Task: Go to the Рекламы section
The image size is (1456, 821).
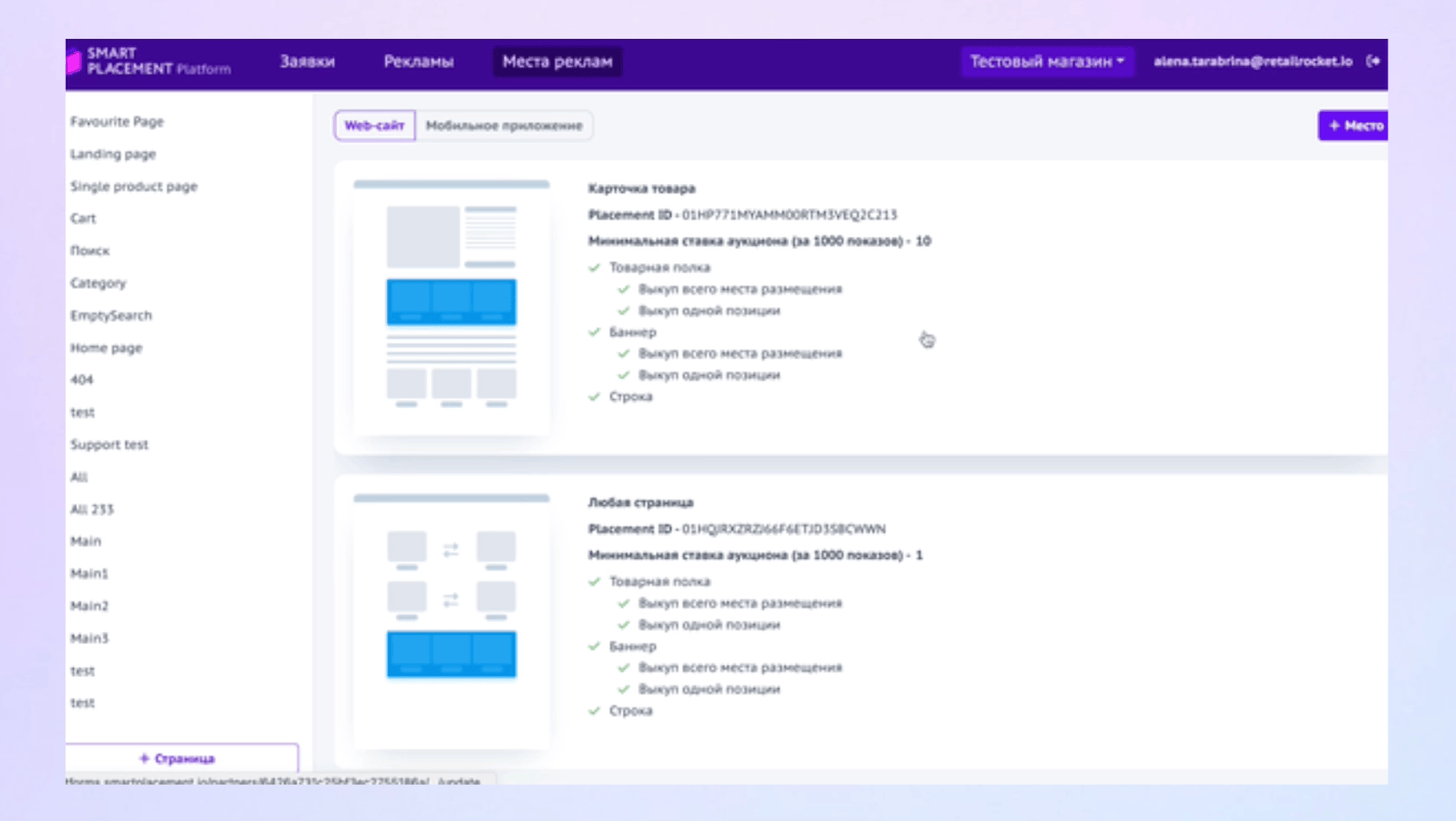Action: point(418,62)
